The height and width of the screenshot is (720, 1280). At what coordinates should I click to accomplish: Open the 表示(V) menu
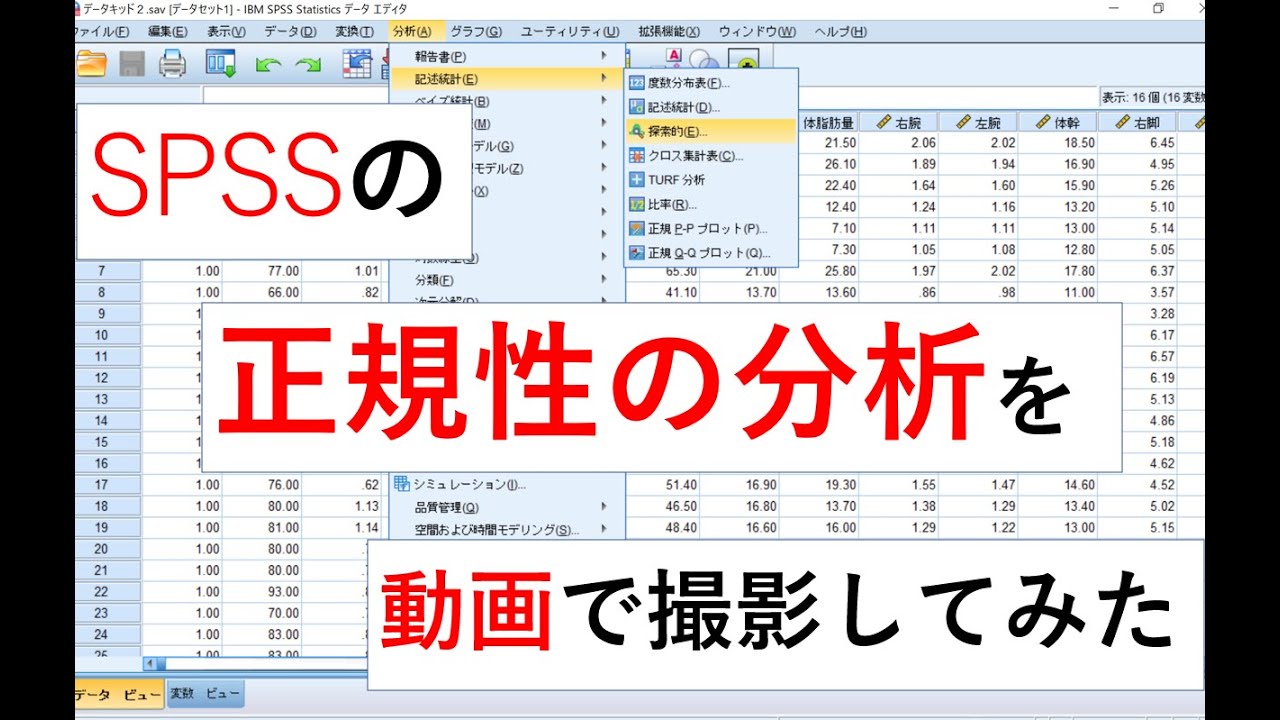click(x=226, y=32)
